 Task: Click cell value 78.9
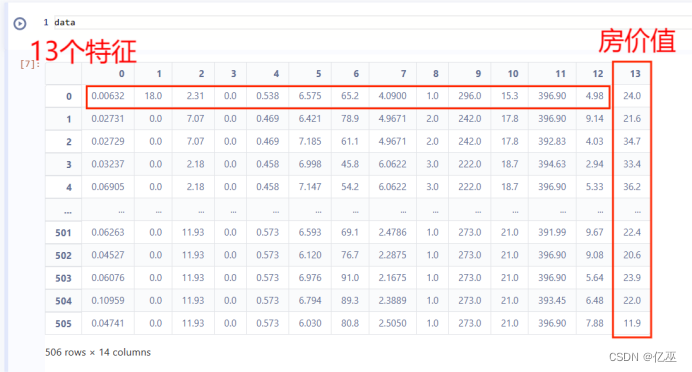click(x=350, y=119)
